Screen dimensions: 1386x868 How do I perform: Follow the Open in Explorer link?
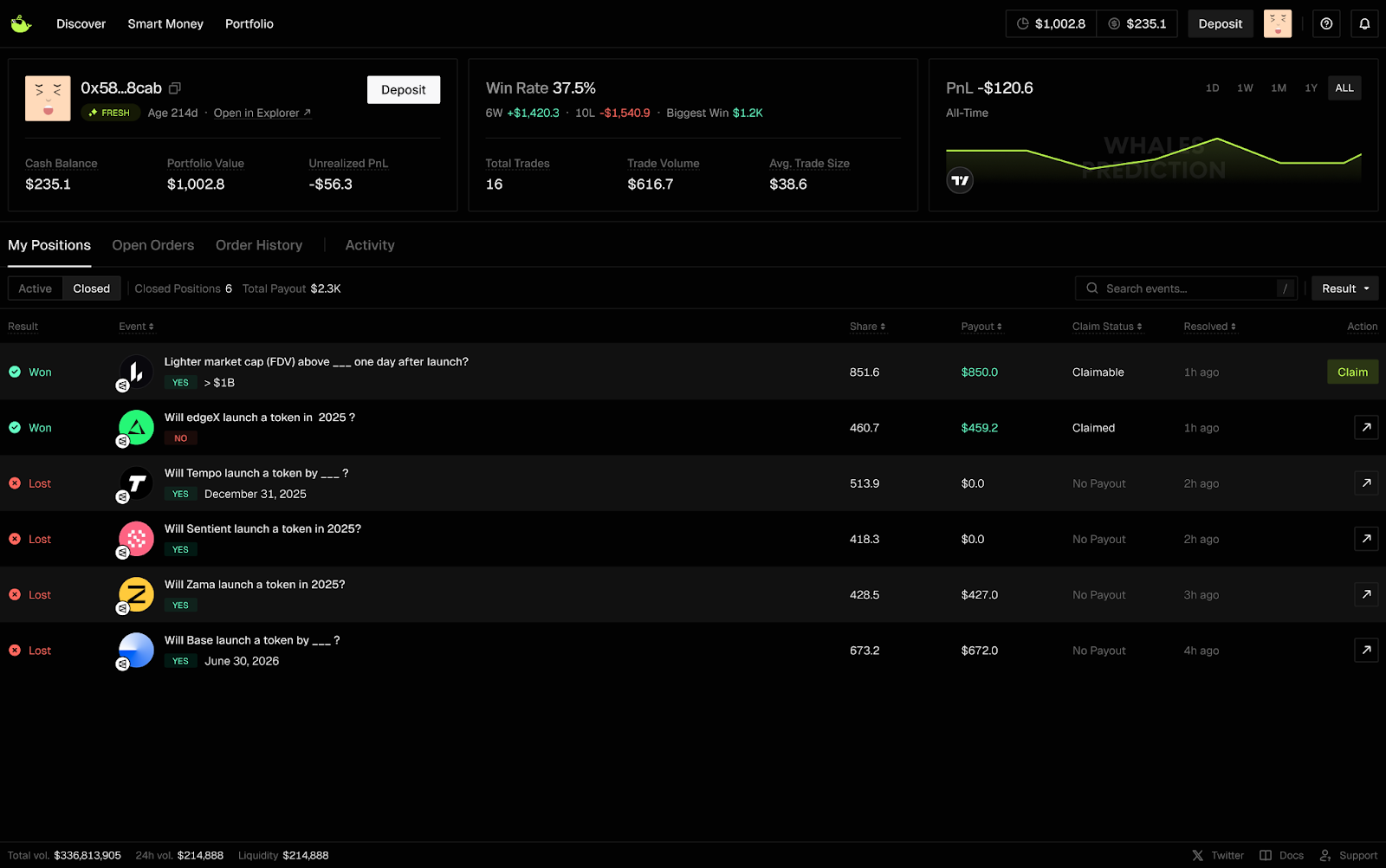[x=262, y=113]
